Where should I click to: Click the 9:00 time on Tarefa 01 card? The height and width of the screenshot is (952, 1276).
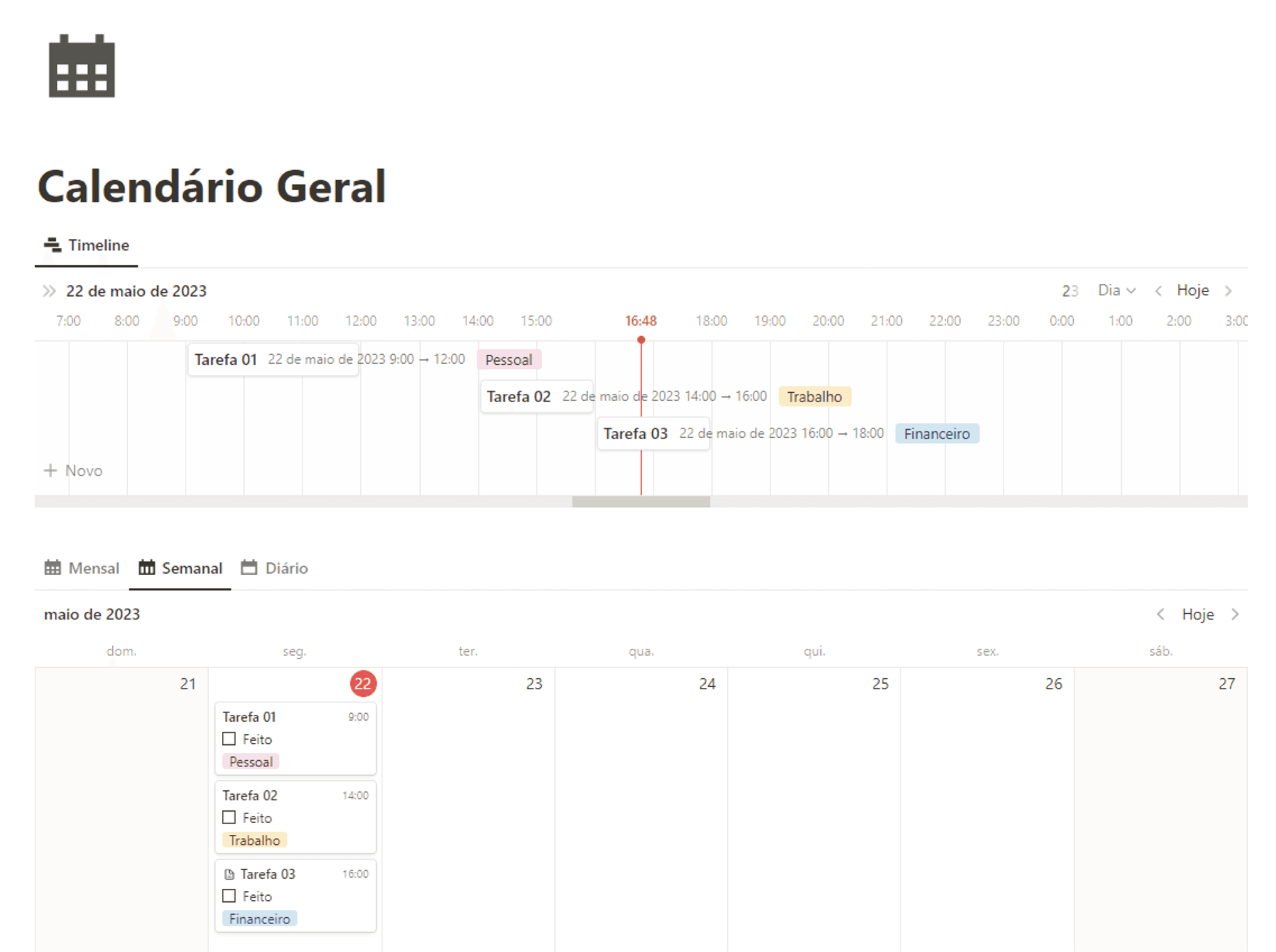(358, 717)
